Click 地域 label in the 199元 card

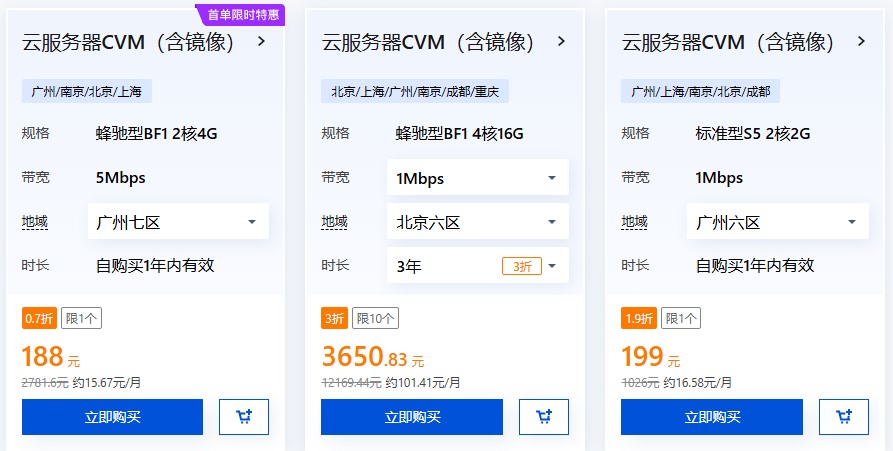(x=634, y=222)
